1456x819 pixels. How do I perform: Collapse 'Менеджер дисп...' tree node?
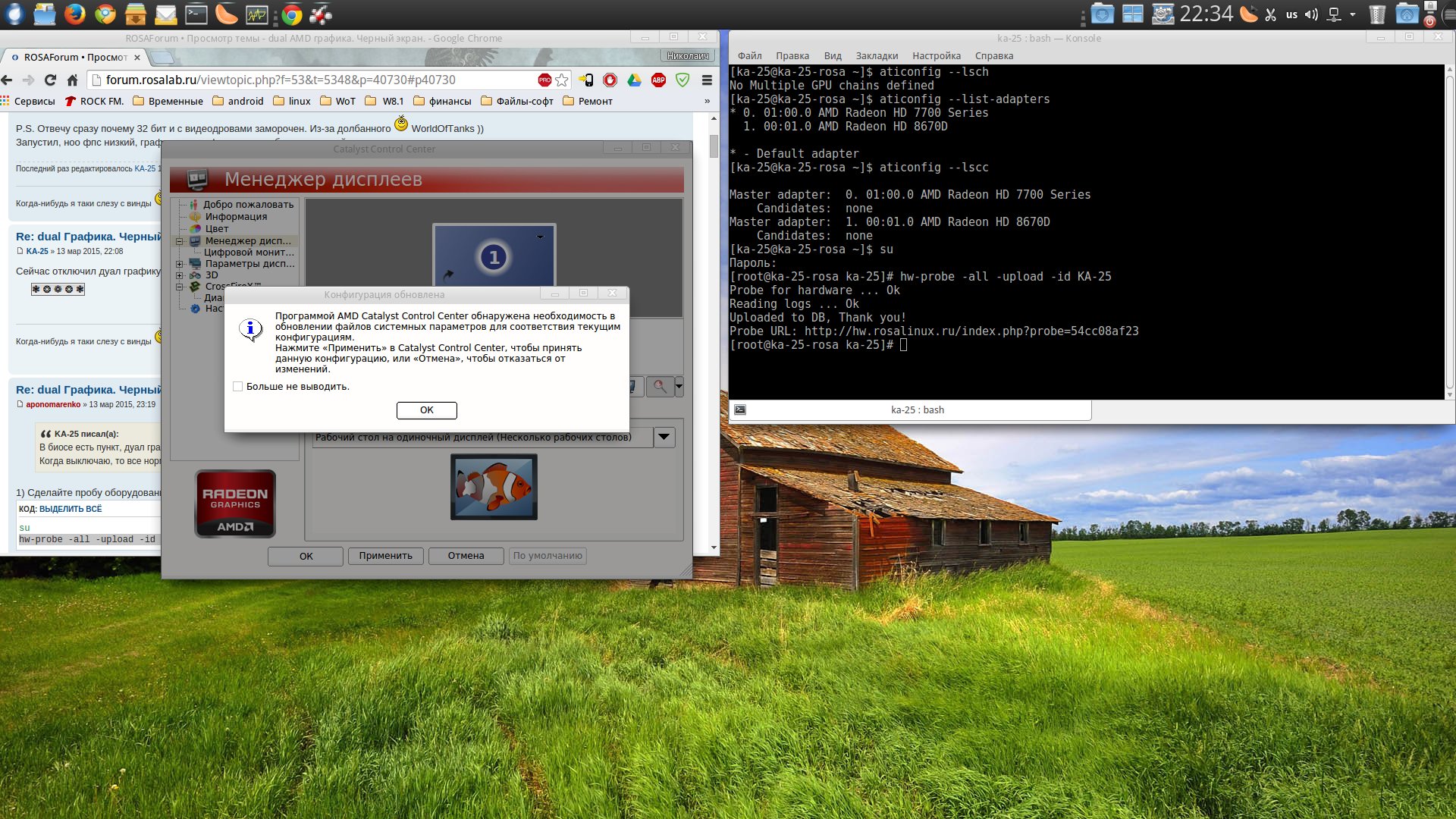180,241
